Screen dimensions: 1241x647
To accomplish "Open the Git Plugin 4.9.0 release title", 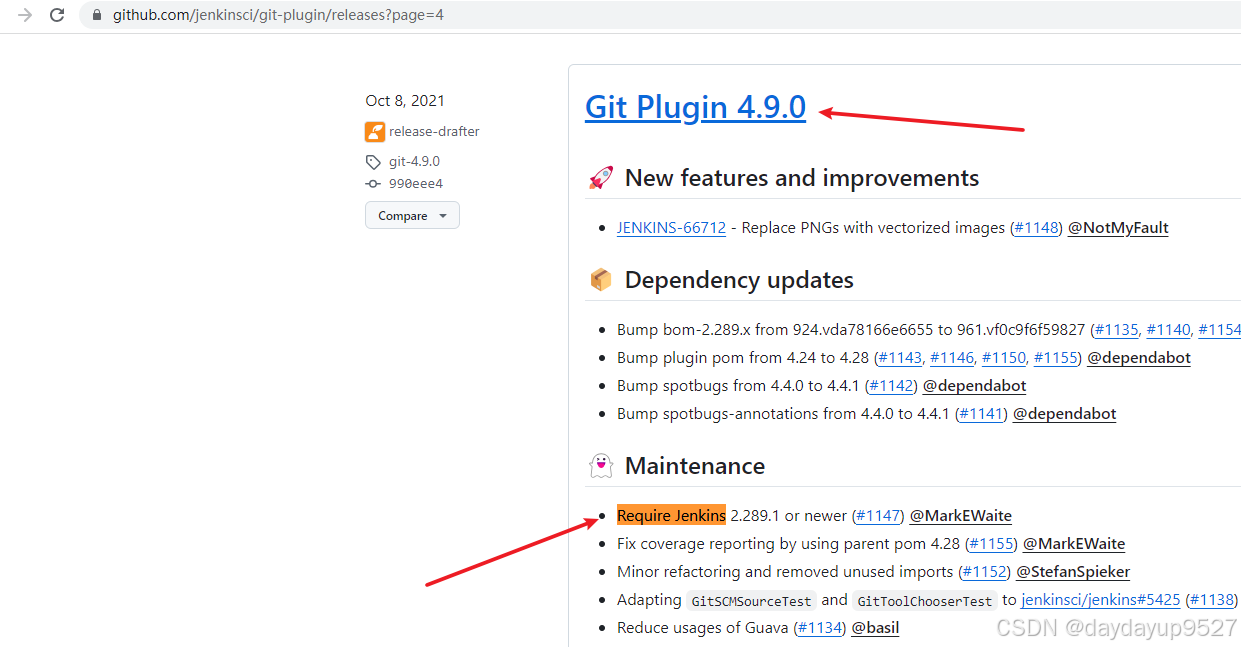I will coord(695,107).
